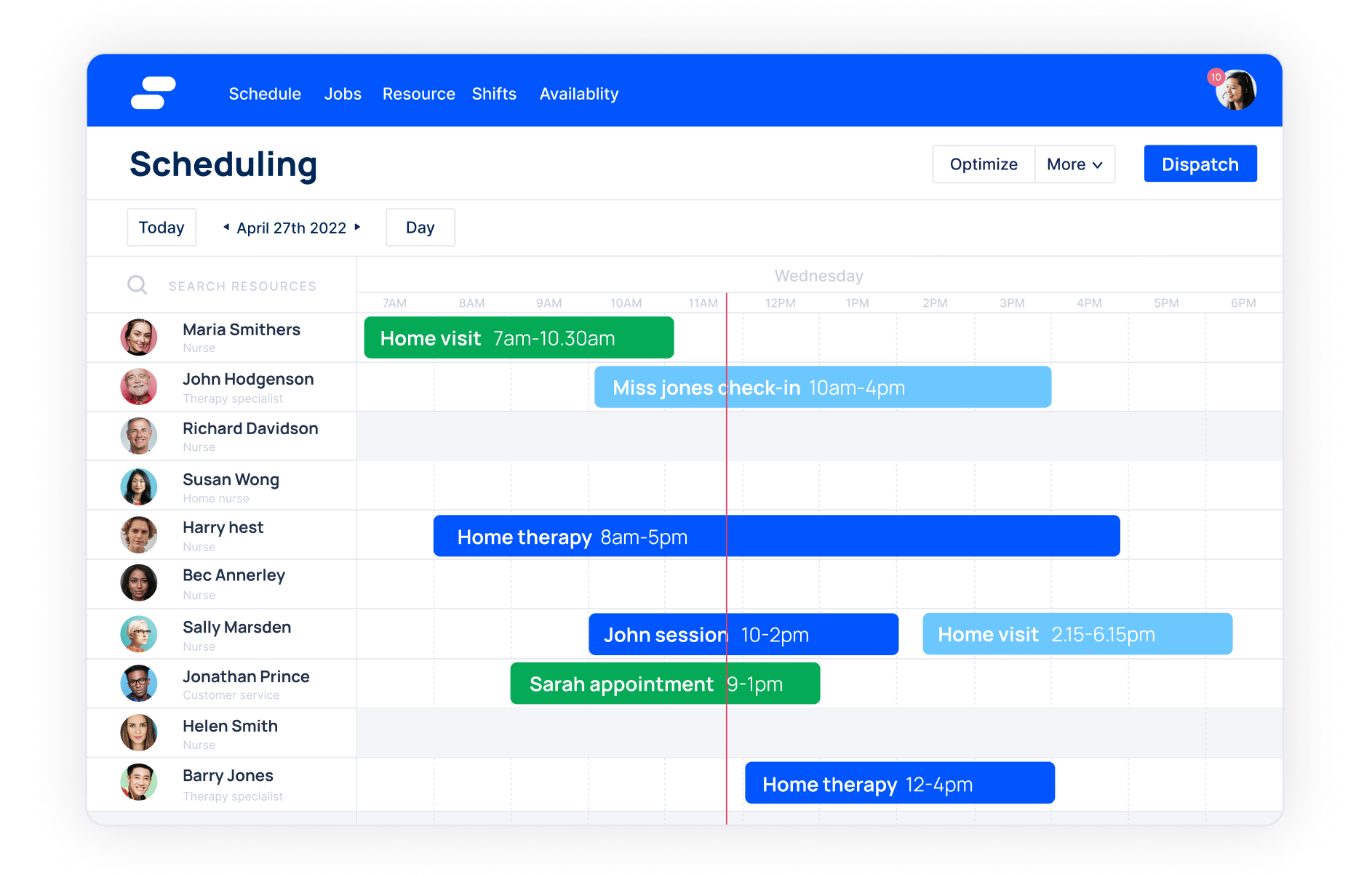Open the Day view selector
The image size is (1372, 877).
(420, 228)
